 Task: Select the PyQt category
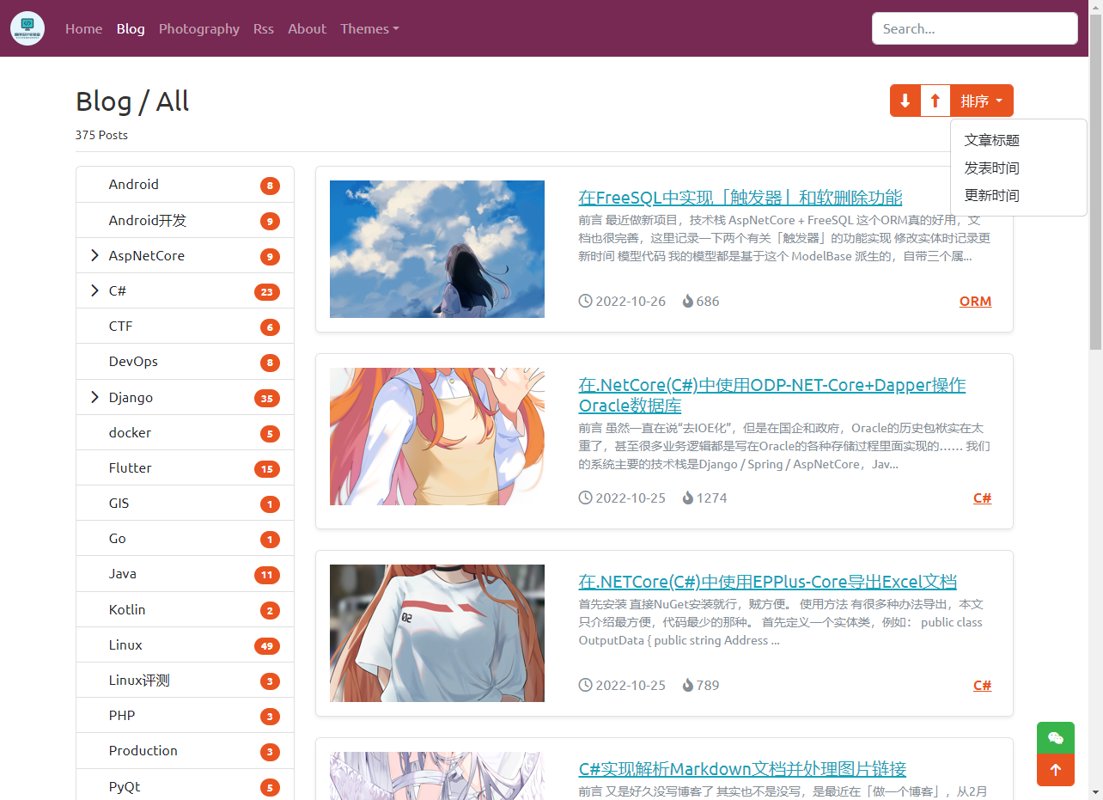[x=185, y=786]
